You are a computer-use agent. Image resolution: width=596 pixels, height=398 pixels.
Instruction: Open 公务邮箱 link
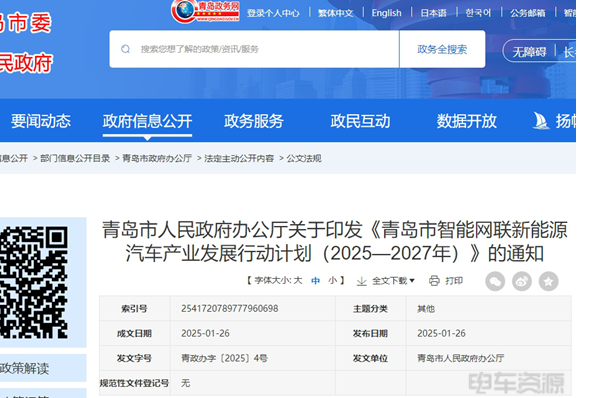pos(528,13)
